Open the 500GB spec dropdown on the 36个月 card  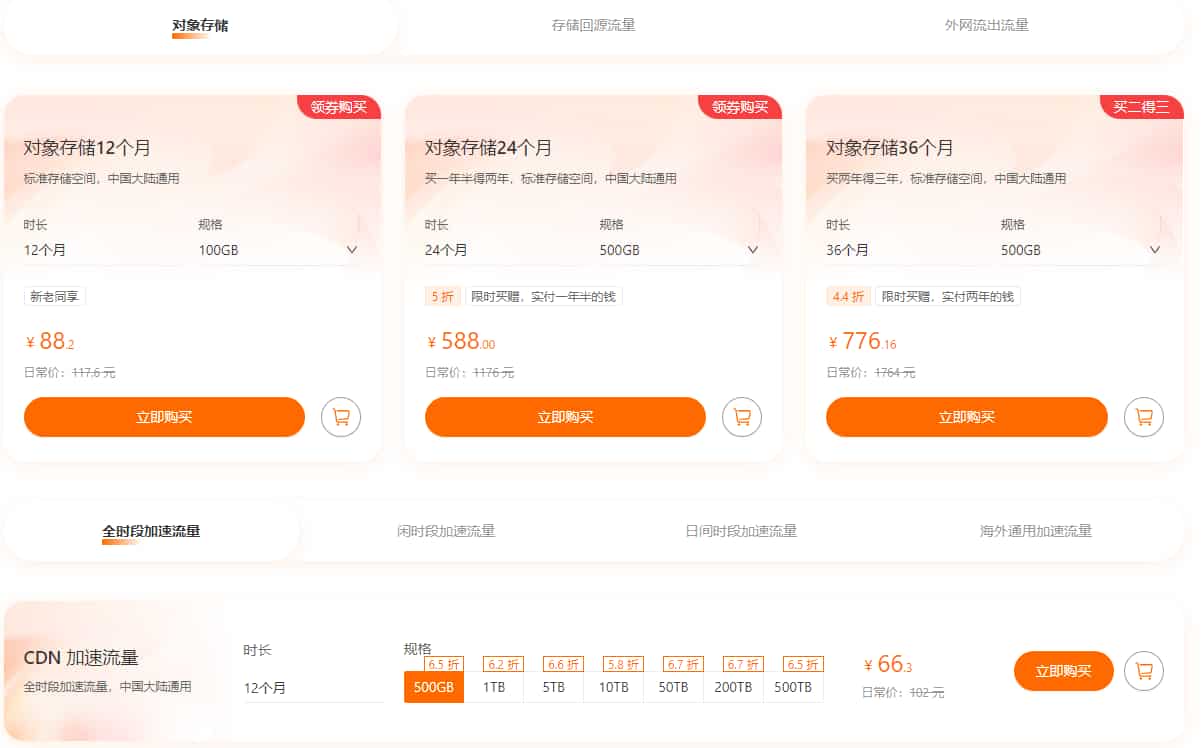pos(1155,250)
